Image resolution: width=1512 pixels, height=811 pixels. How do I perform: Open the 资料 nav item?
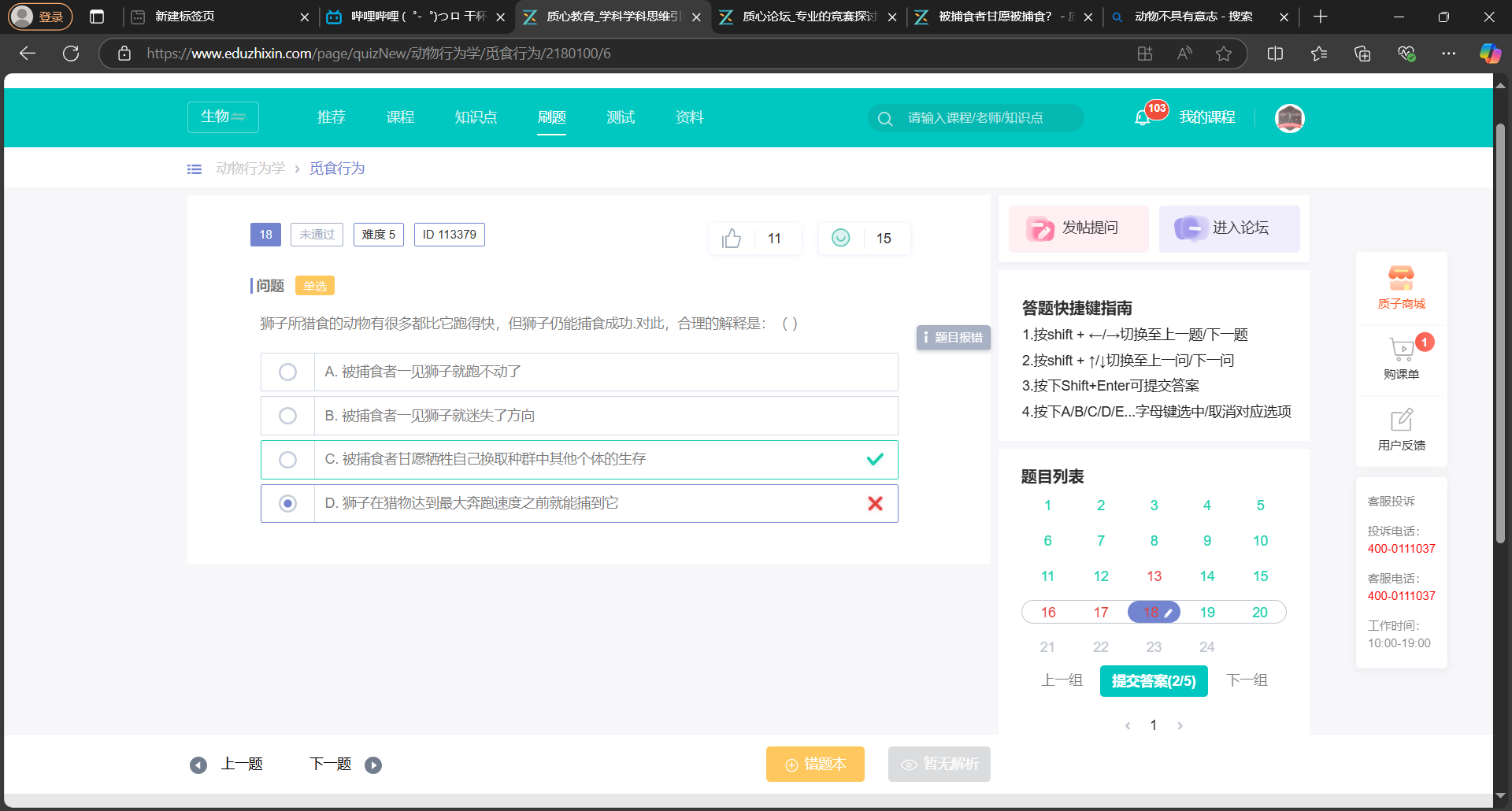(x=689, y=117)
